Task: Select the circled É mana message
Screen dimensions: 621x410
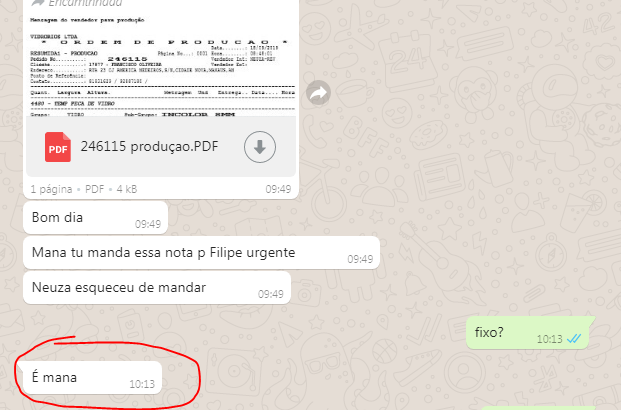Action: coord(93,378)
